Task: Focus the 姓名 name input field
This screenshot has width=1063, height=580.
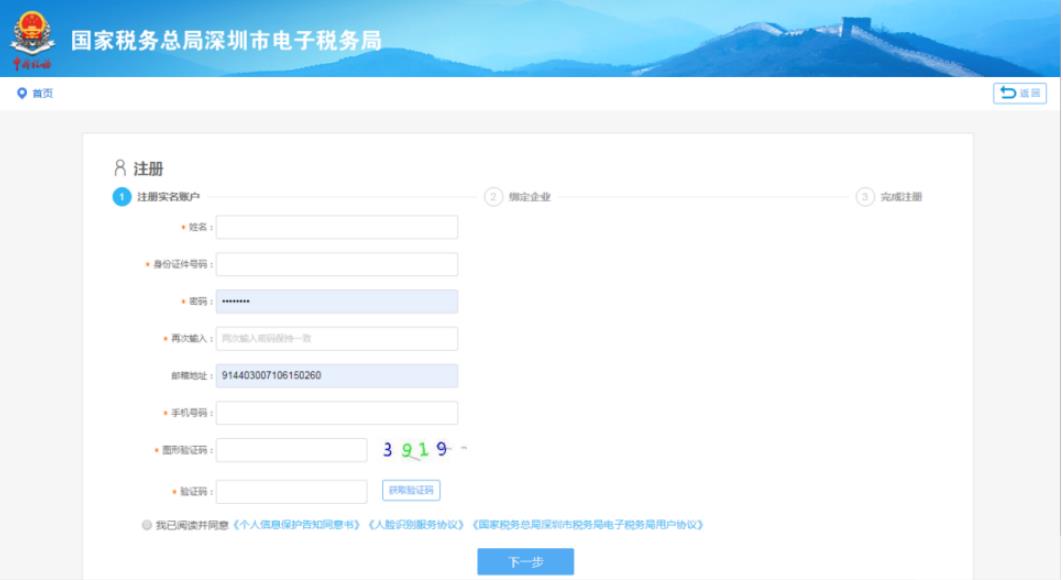Action: [x=337, y=227]
